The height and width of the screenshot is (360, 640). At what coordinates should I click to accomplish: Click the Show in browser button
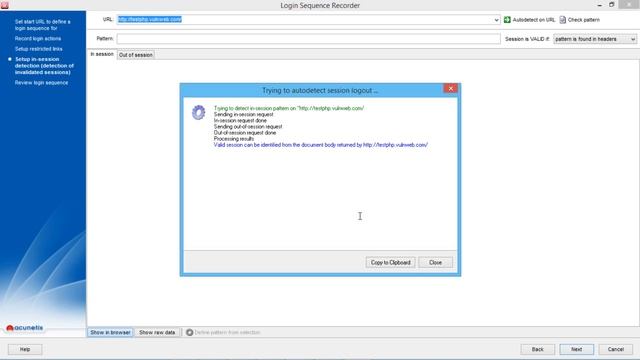[110, 332]
